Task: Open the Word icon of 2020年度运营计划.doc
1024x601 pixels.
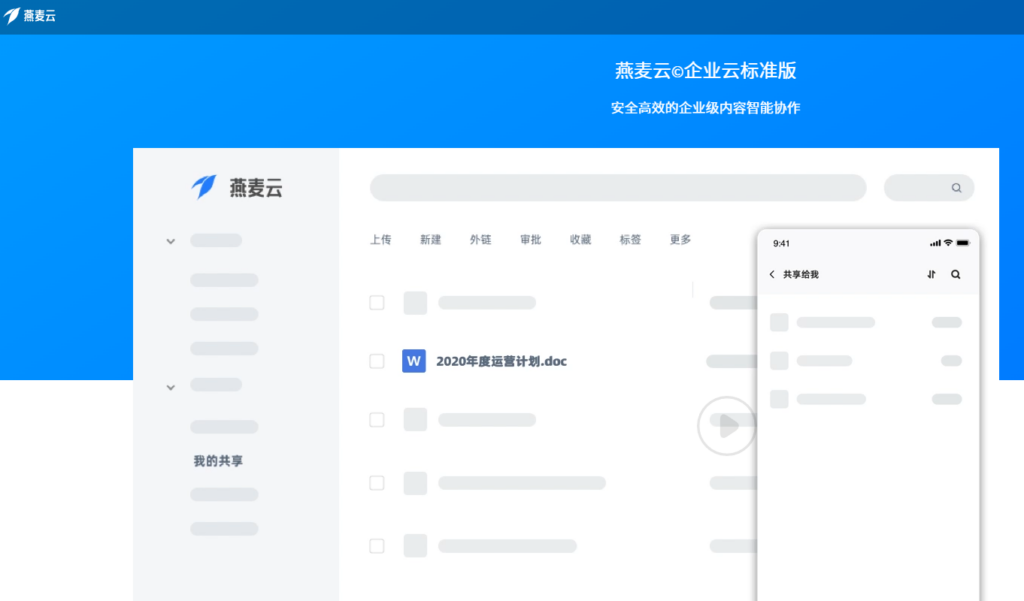Action: point(413,361)
